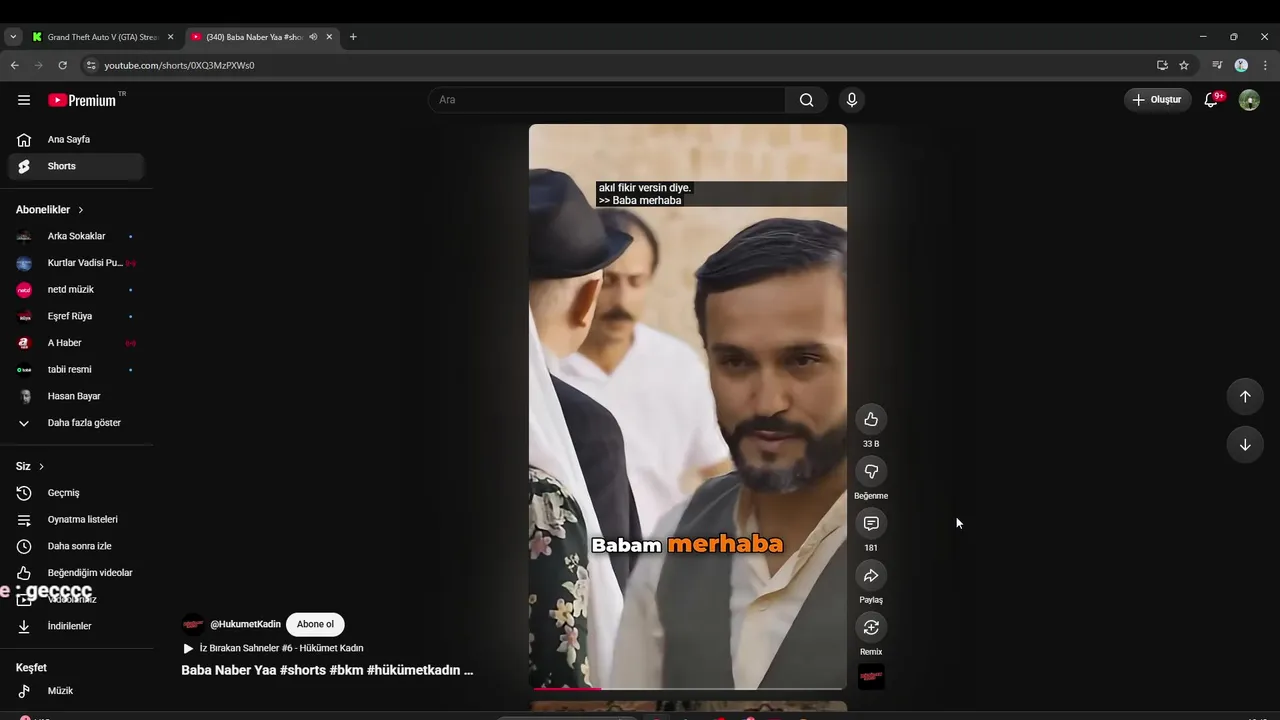This screenshot has width=1280, height=720.
Task: Open media controls icon in toolbar
Action: point(1217,65)
